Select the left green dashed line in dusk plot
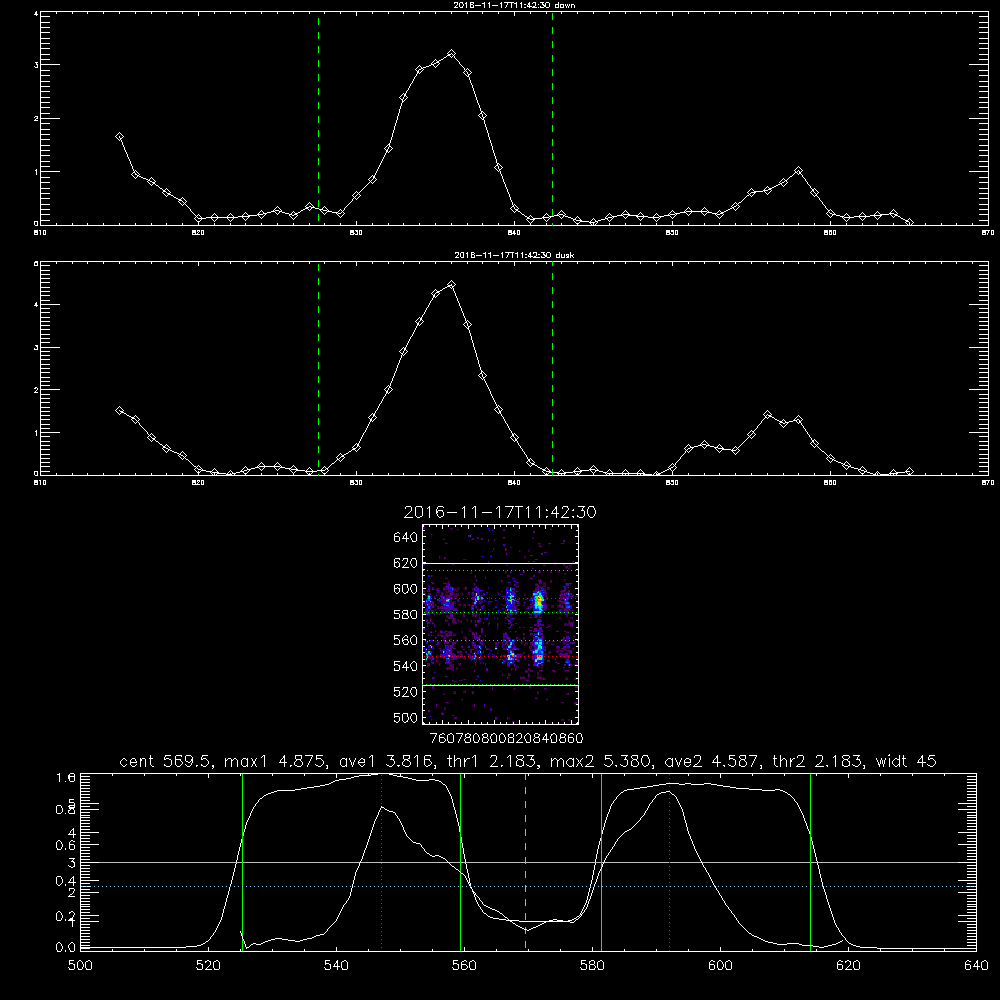 (x=318, y=368)
